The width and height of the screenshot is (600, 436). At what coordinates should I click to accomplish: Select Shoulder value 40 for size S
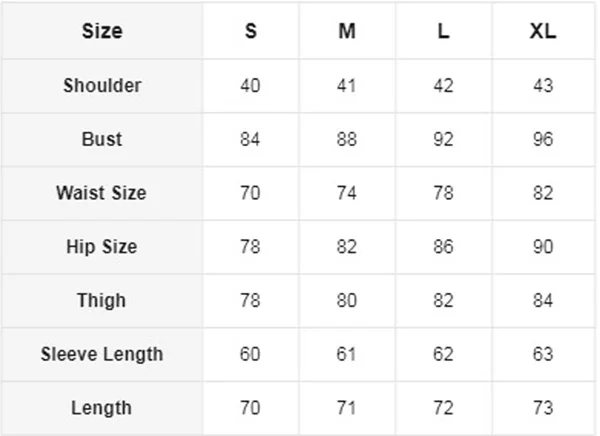click(x=250, y=85)
